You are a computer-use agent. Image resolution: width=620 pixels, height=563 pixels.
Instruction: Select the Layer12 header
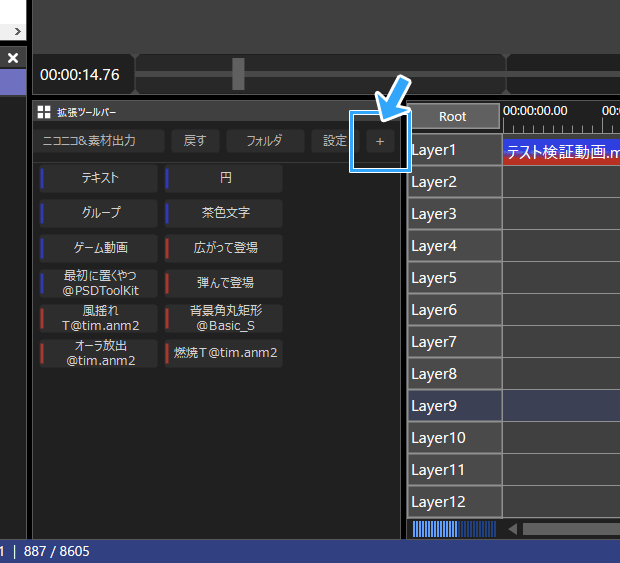tap(455, 502)
